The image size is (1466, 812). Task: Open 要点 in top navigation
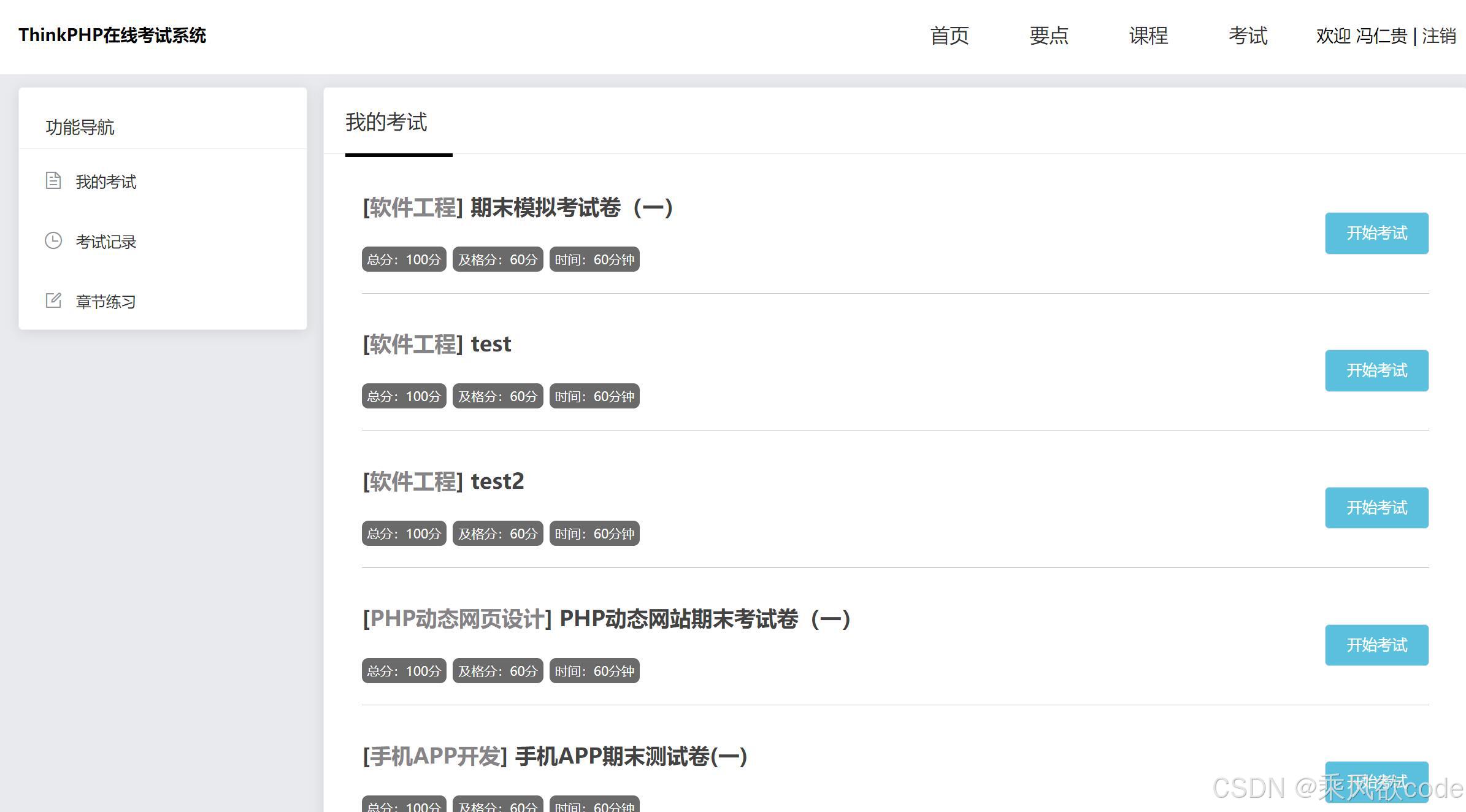click(x=1048, y=36)
